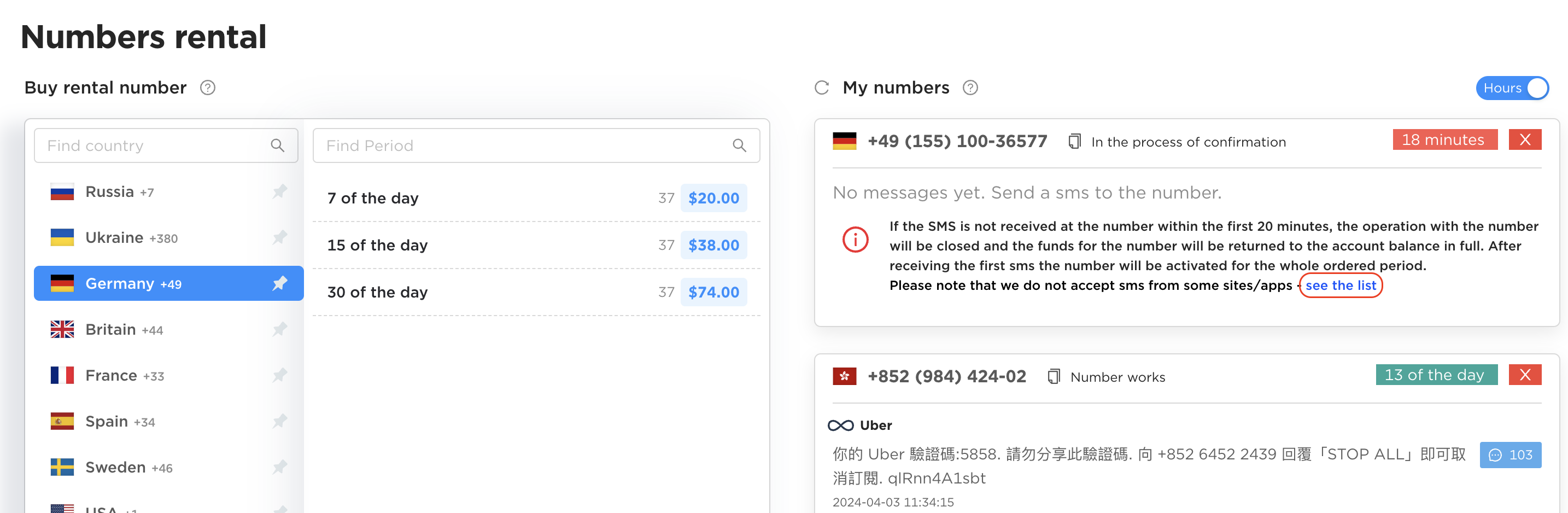The height and width of the screenshot is (513, 1568).
Task: Select France +33 in the country list
Action: (x=125, y=375)
